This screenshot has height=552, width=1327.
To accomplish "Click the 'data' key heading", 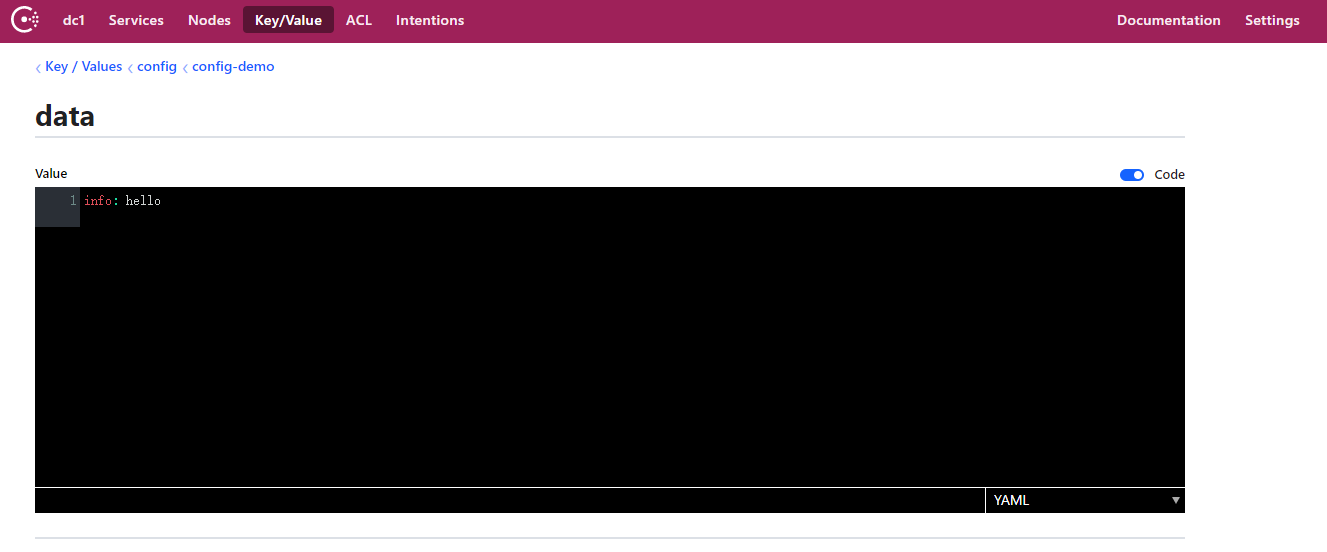I will 65,116.
